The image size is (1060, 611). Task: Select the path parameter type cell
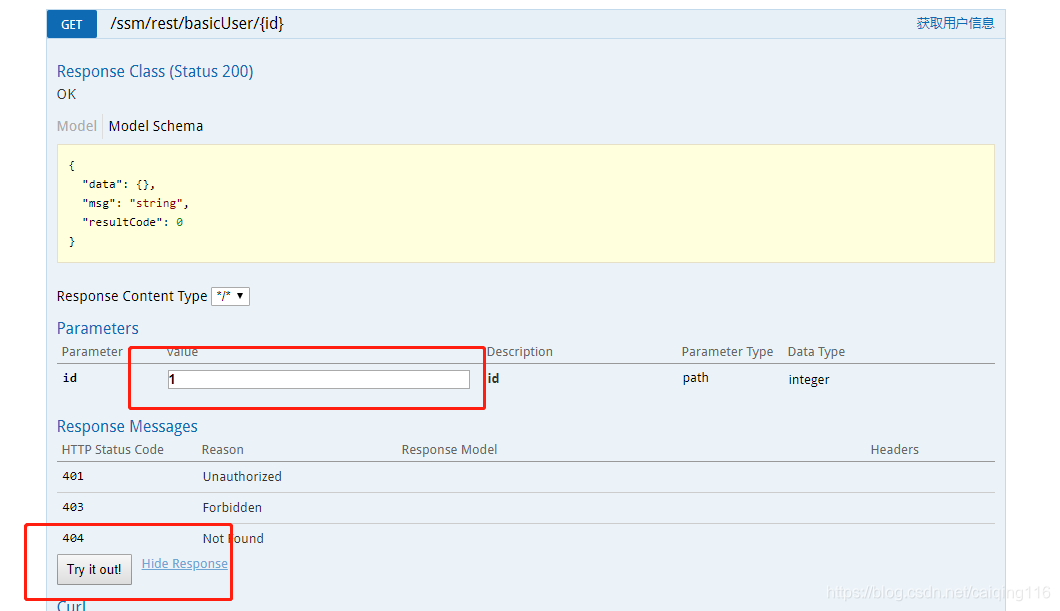coord(696,378)
